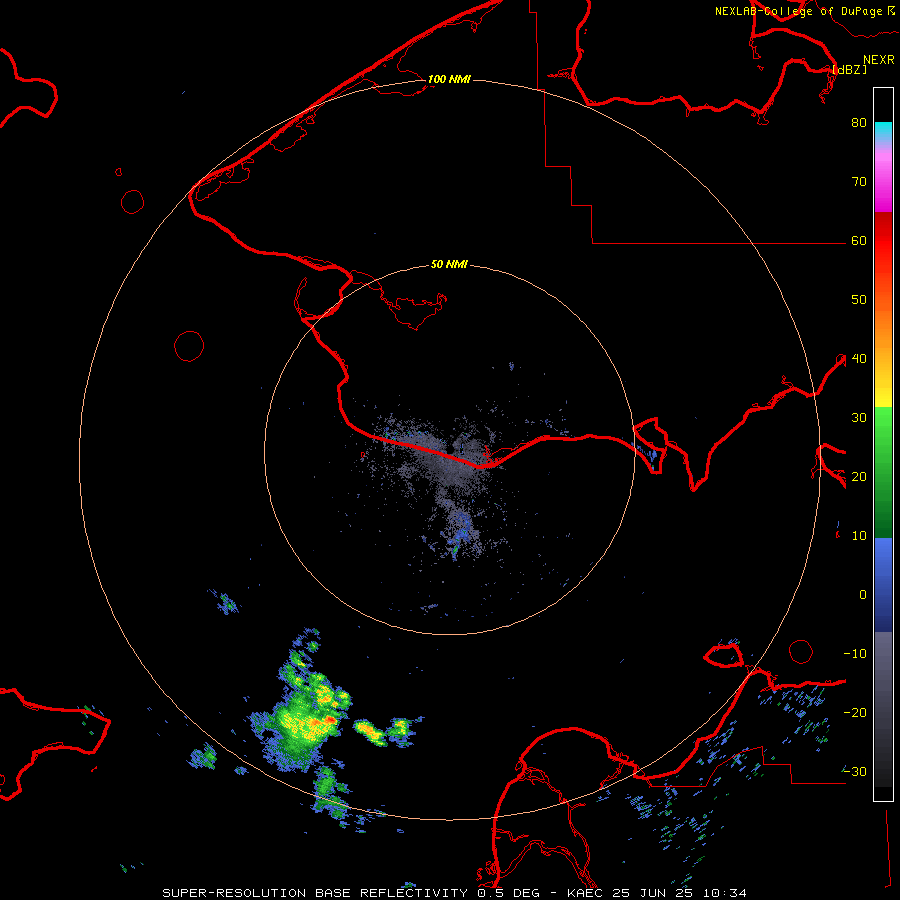Click the 50 NMI range ring label
This screenshot has width=900, height=900.
(449, 265)
